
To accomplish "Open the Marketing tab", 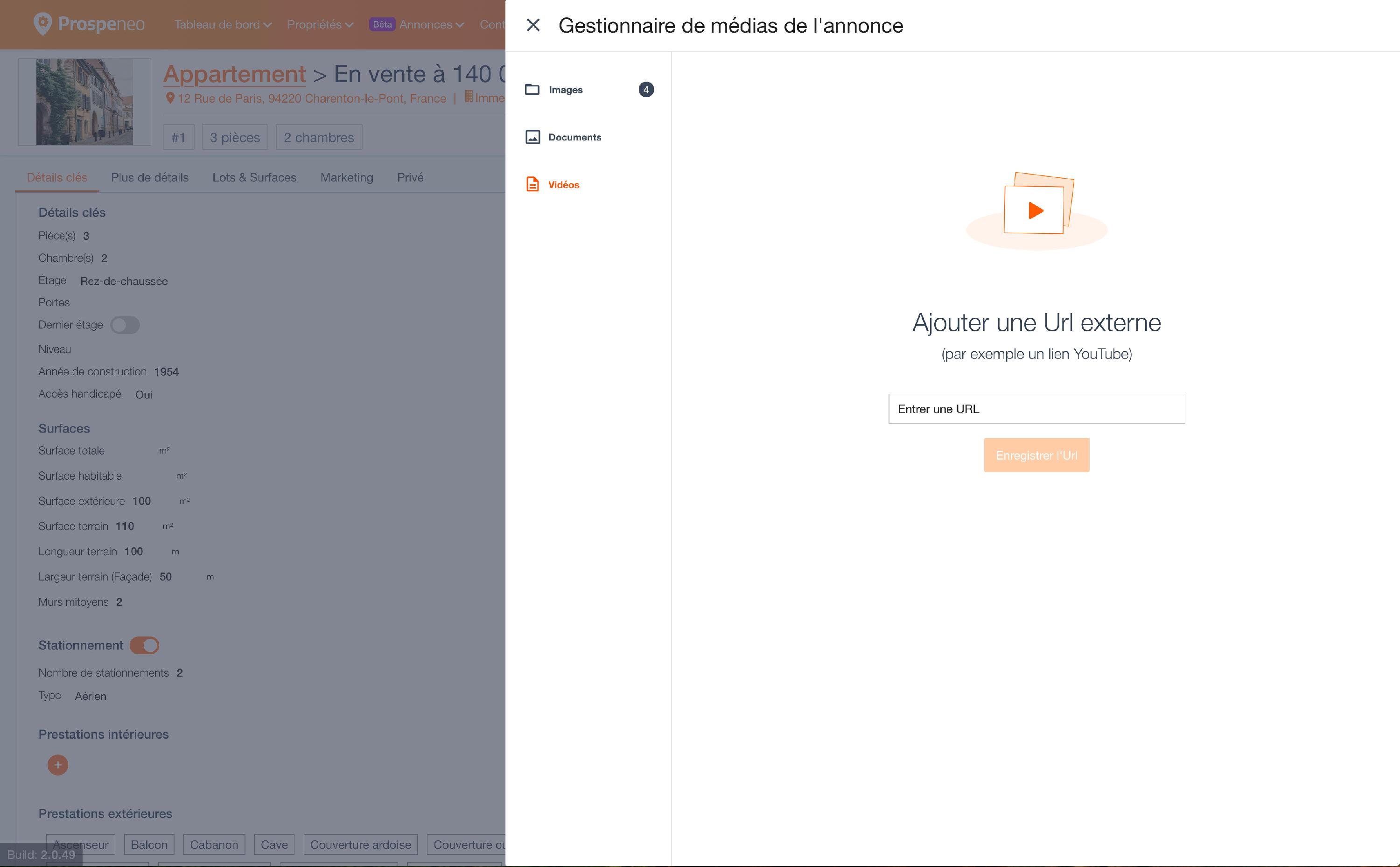I will pos(346,177).
